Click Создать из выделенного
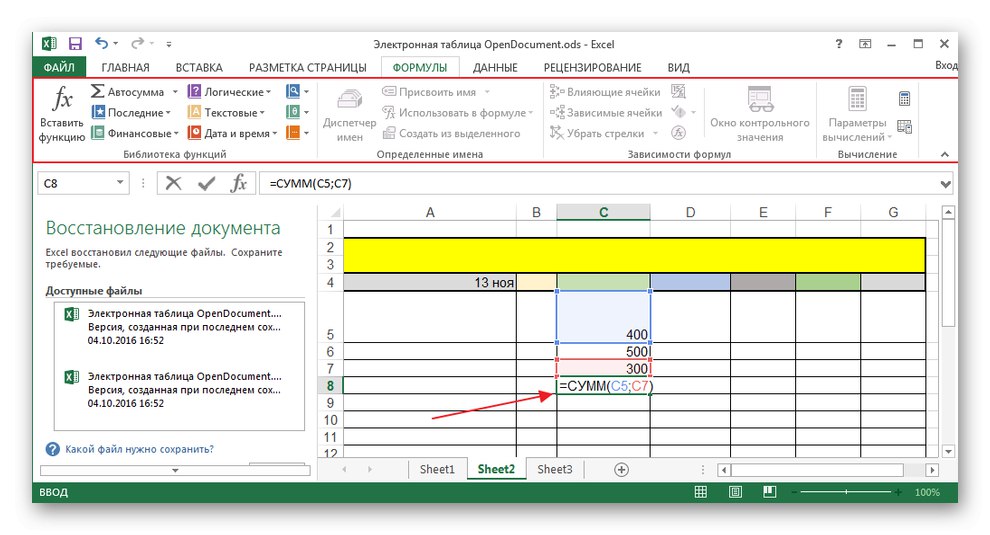The width and height of the screenshot is (990, 535). (x=451, y=133)
